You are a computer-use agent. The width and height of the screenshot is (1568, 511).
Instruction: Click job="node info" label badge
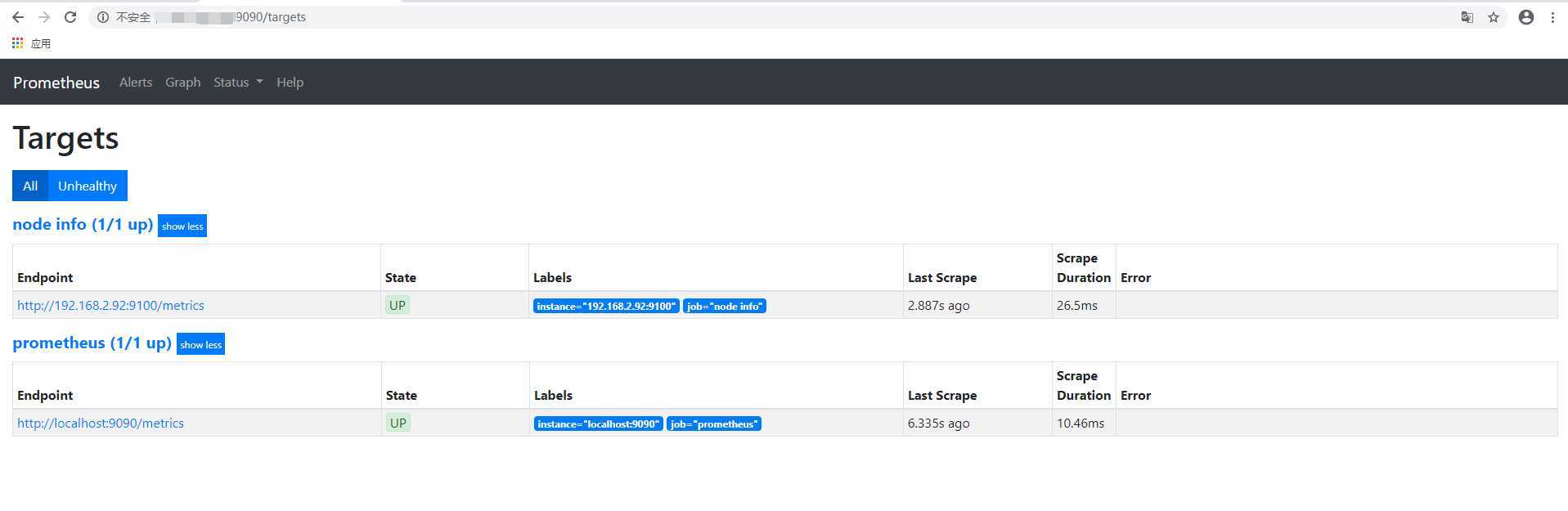coord(725,306)
